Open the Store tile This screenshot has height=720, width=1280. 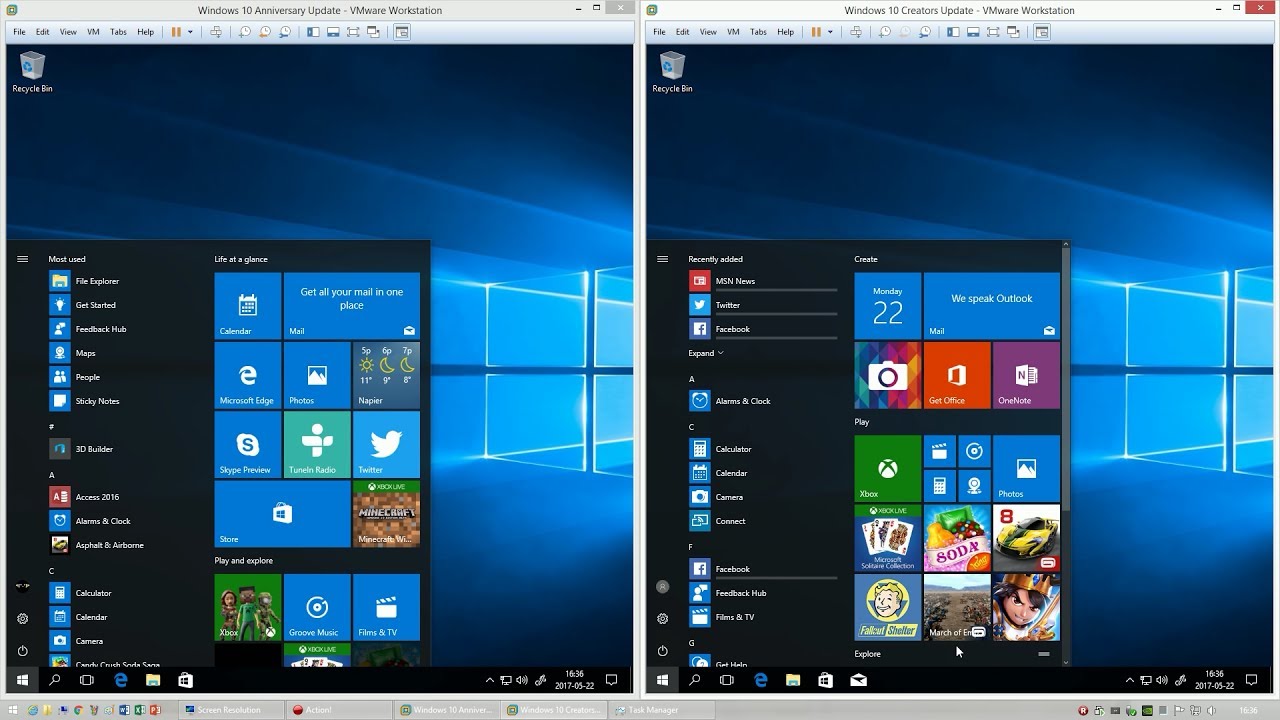(282, 513)
